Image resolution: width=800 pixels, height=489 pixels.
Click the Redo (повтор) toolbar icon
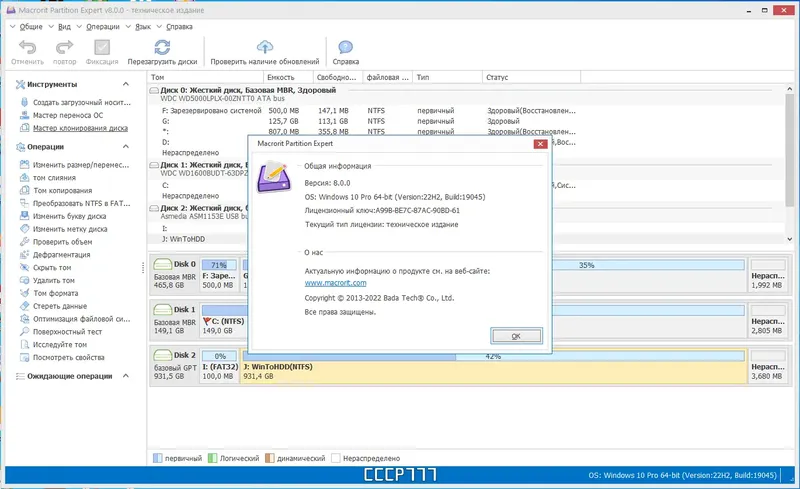coord(64,47)
